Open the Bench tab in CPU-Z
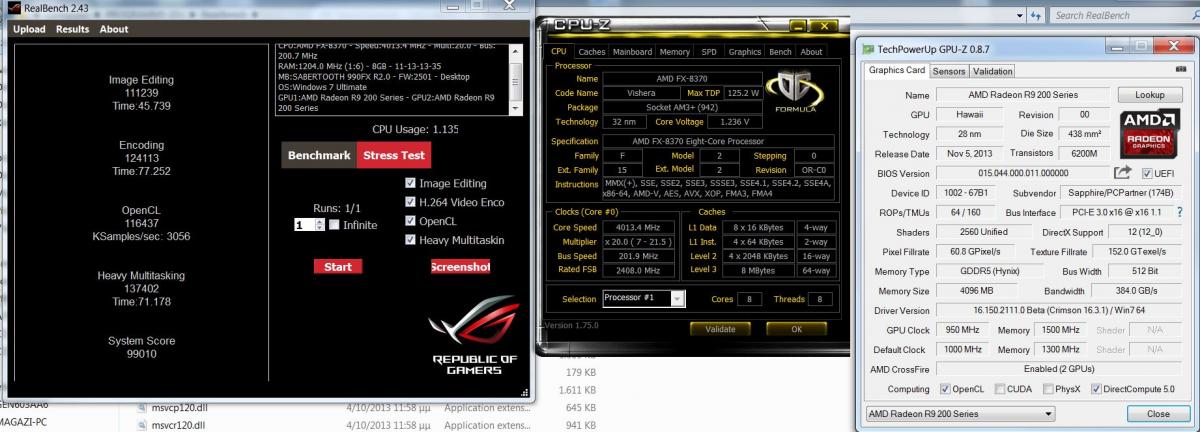This screenshot has height=432, width=1200. pos(780,52)
